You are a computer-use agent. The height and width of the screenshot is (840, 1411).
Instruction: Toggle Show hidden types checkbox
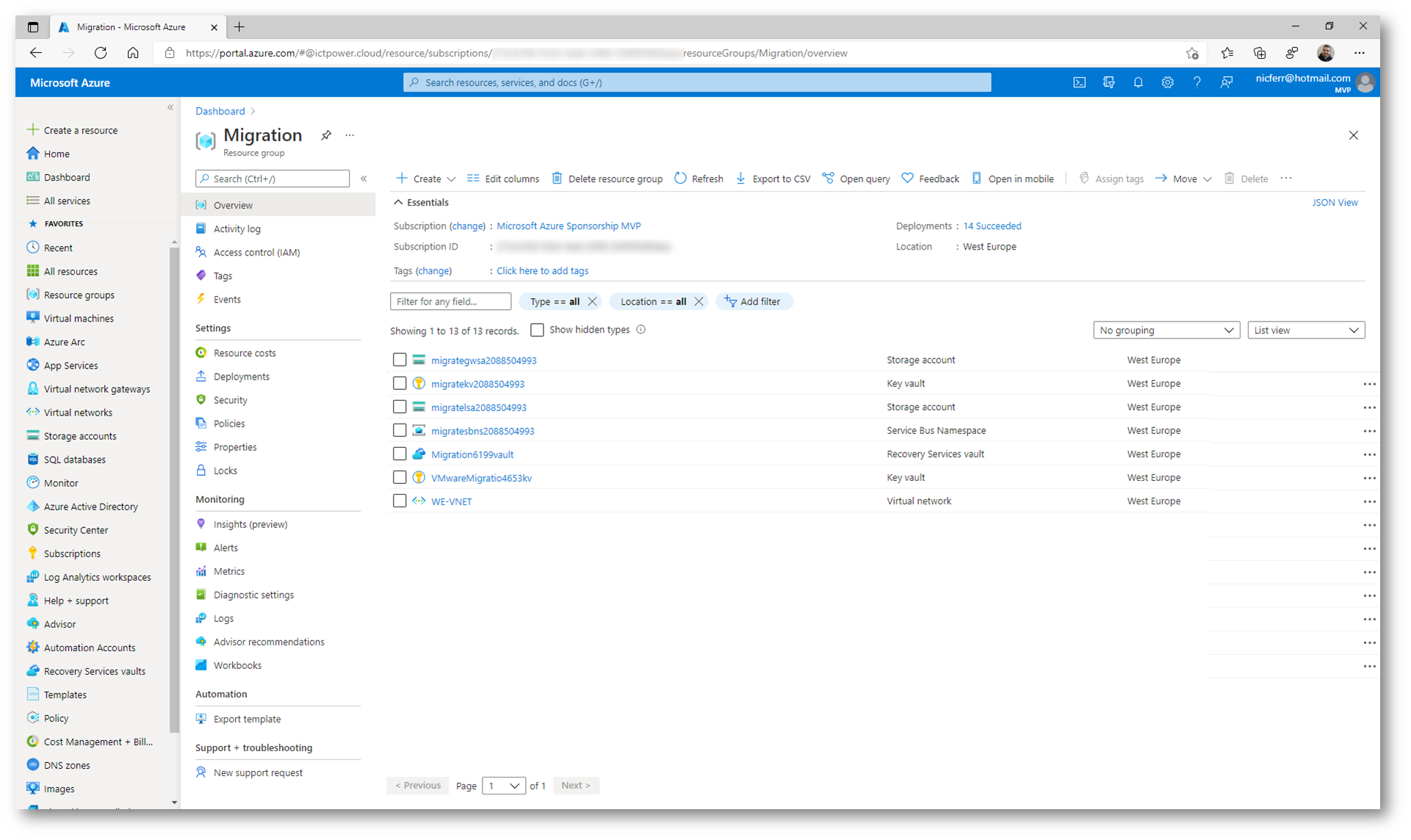click(537, 330)
